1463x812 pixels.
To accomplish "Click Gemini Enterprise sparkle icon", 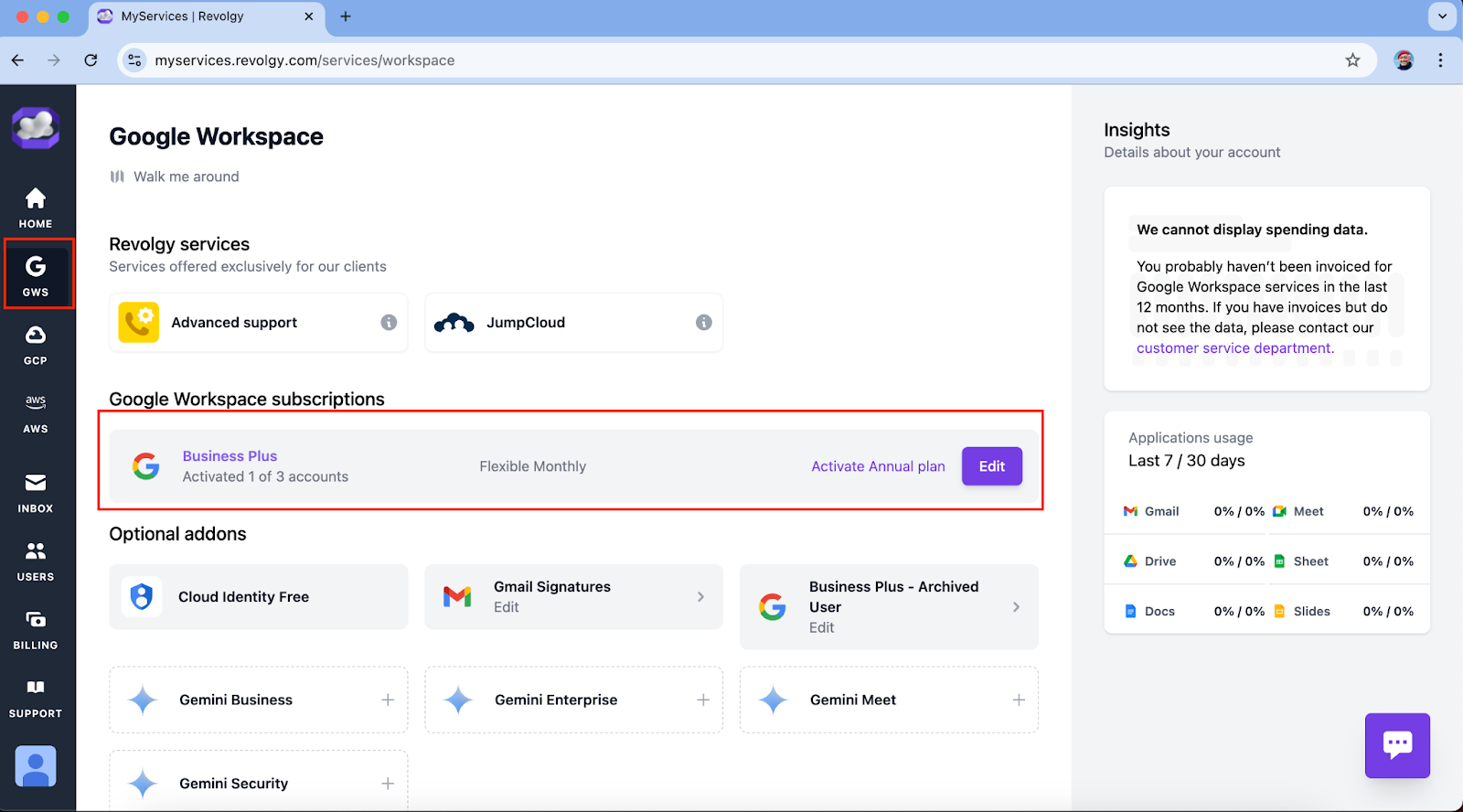I will (458, 700).
